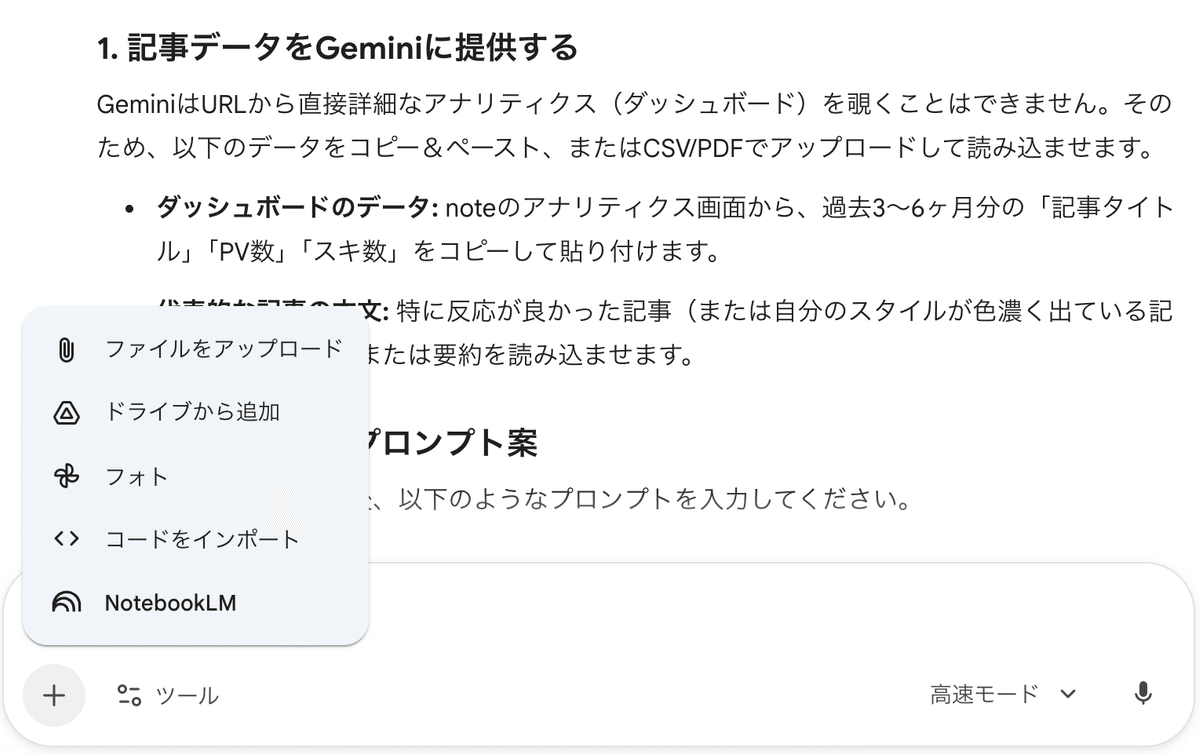Click the プロンプト案 heading text
The width and height of the screenshot is (1200, 755).
[455, 443]
